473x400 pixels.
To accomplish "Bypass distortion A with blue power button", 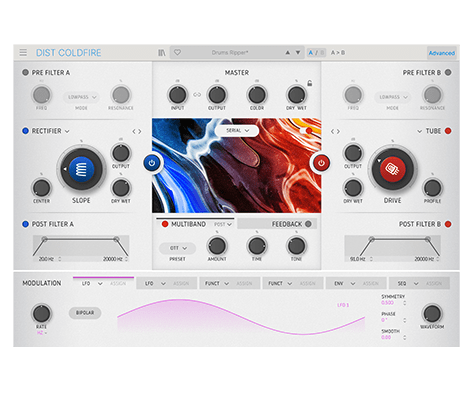I will (152, 163).
